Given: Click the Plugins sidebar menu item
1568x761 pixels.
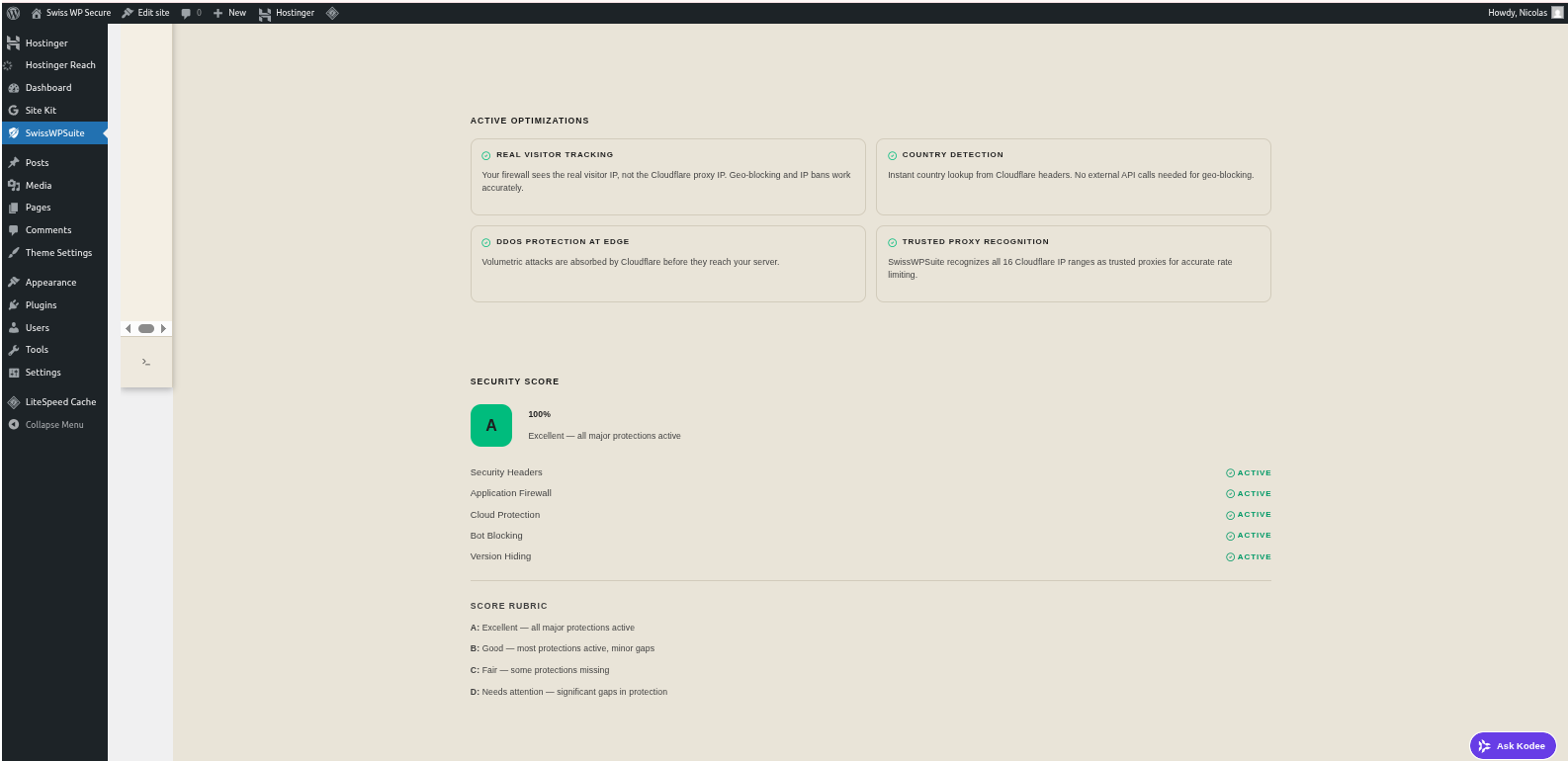Looking at the screenshot, I should [41, 305].
